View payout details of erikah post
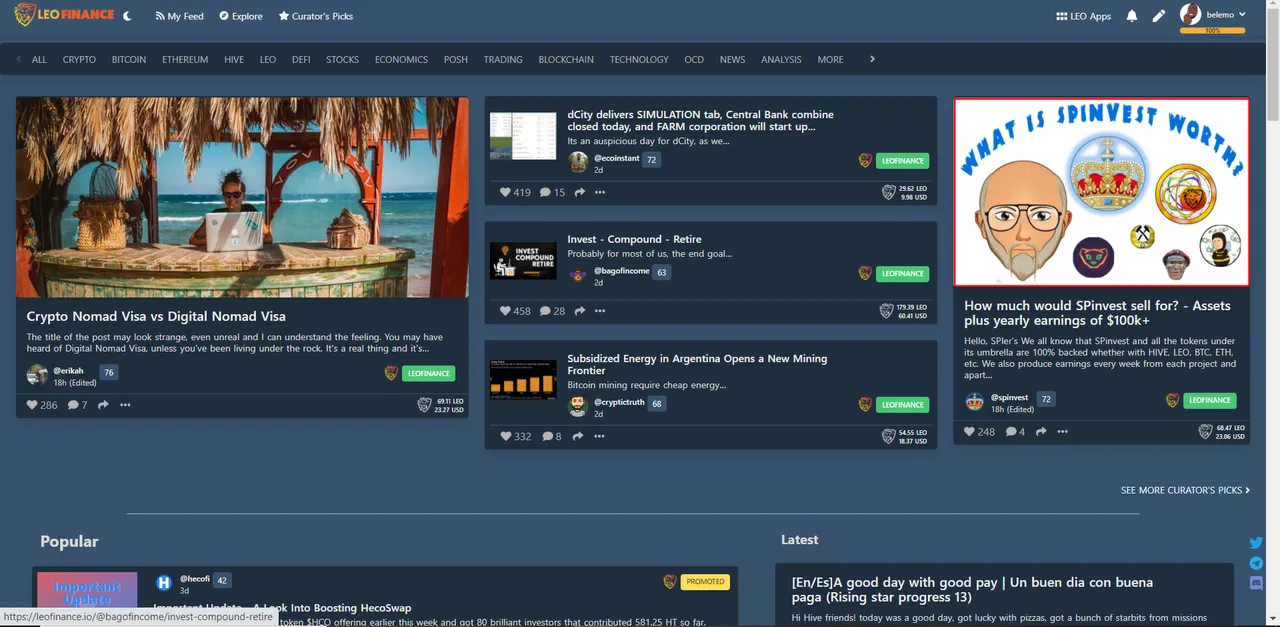The width and height of the screenshot is (1280, 627). pyautogui.click(x=441, y=405)
